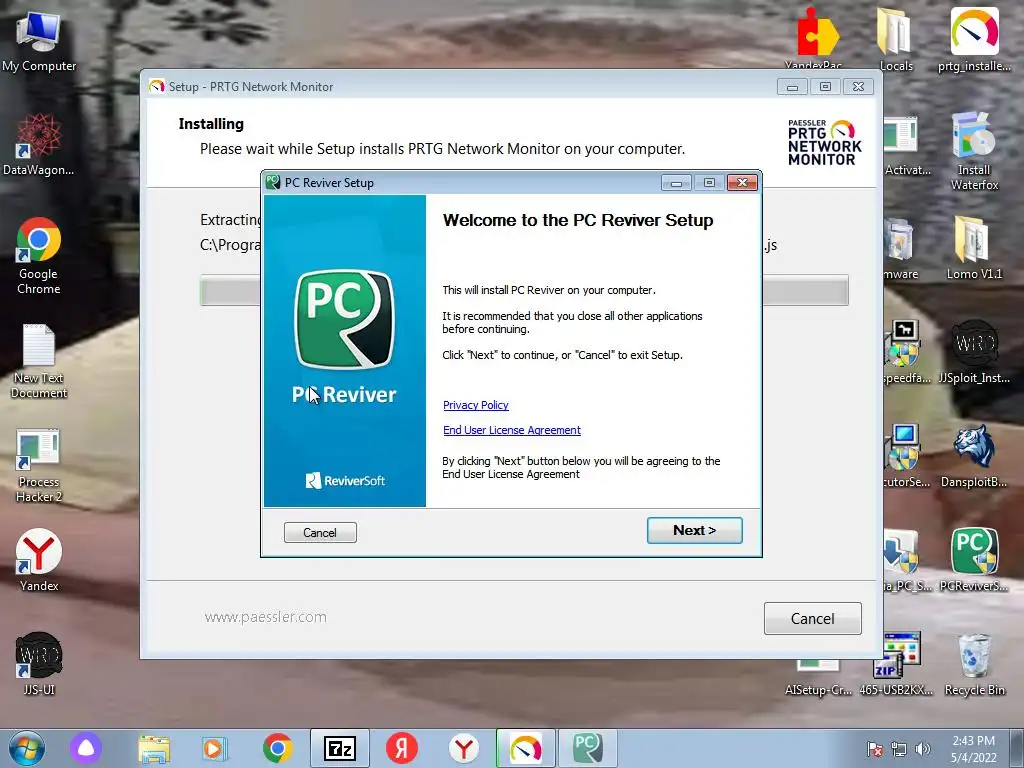The width and height of the screenshot is (1024, 768).
Task: Click the www.paessler.com text in PRTG setup
Action: (x=265, y=617)
